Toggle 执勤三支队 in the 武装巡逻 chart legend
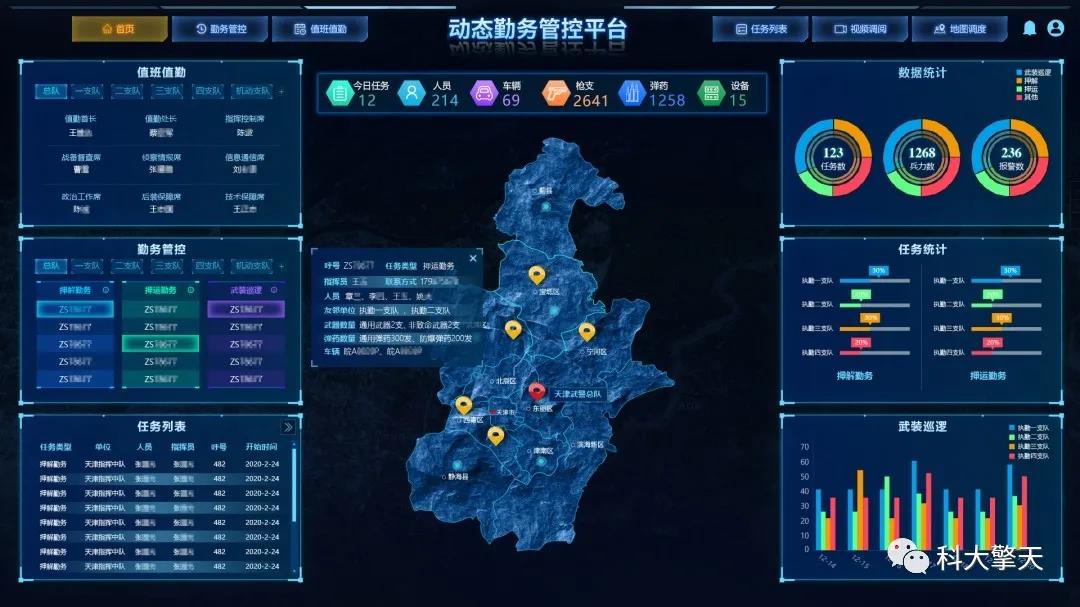 1029,446
